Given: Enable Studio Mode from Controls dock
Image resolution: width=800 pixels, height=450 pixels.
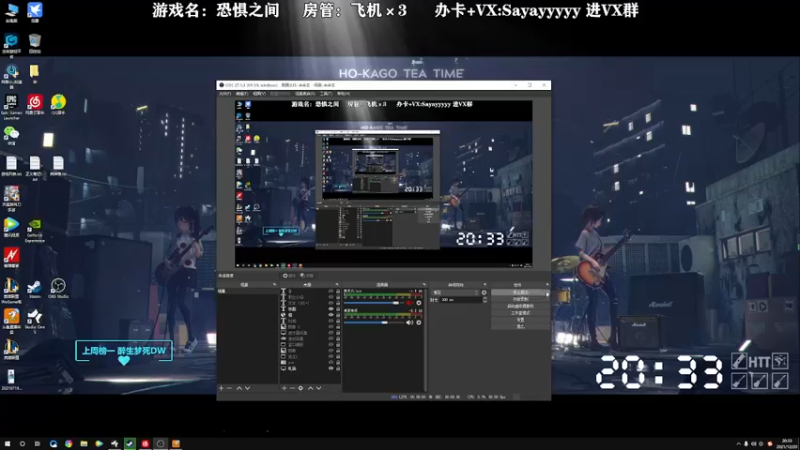Looking at the screenshot, I should 520,313.
